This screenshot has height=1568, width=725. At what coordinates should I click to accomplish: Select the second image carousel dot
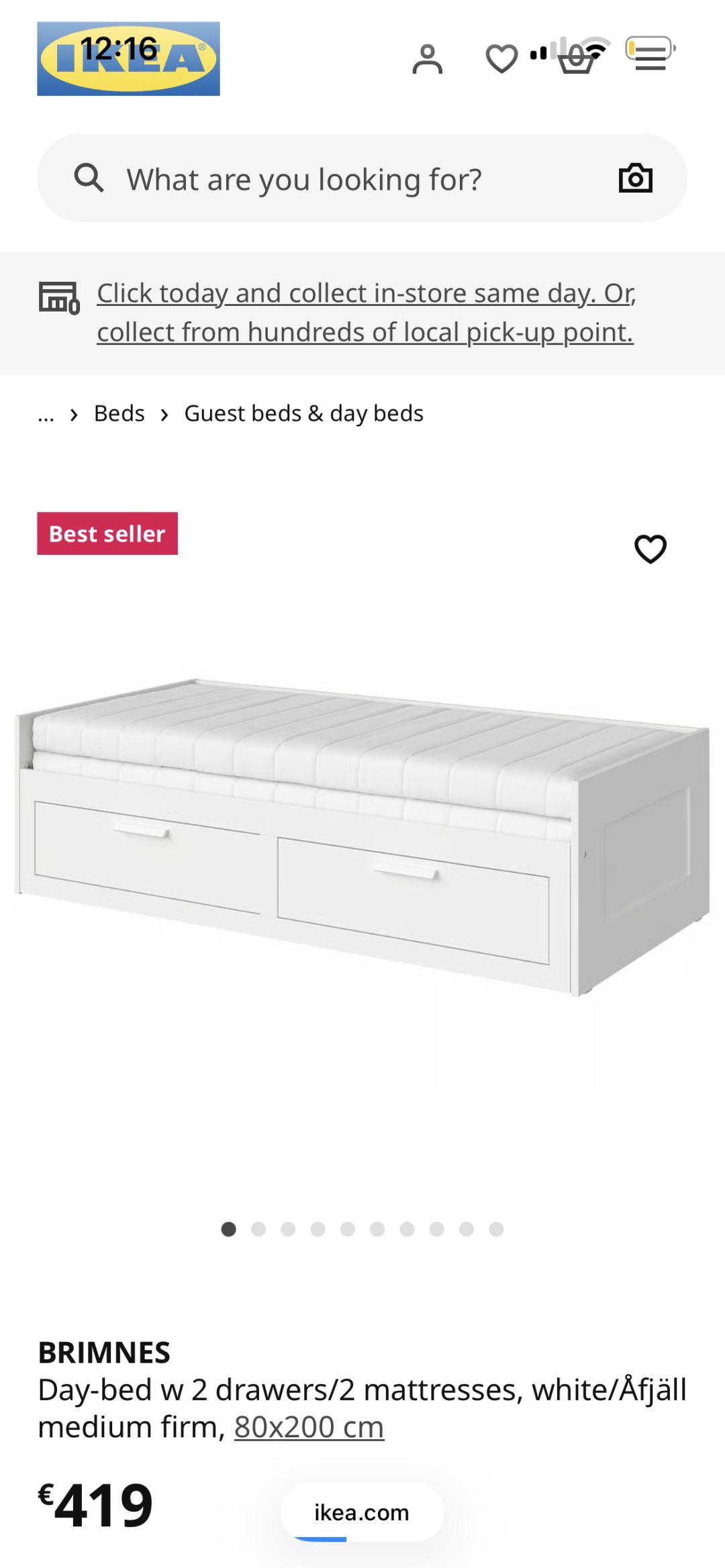(x=258, y=1229)
